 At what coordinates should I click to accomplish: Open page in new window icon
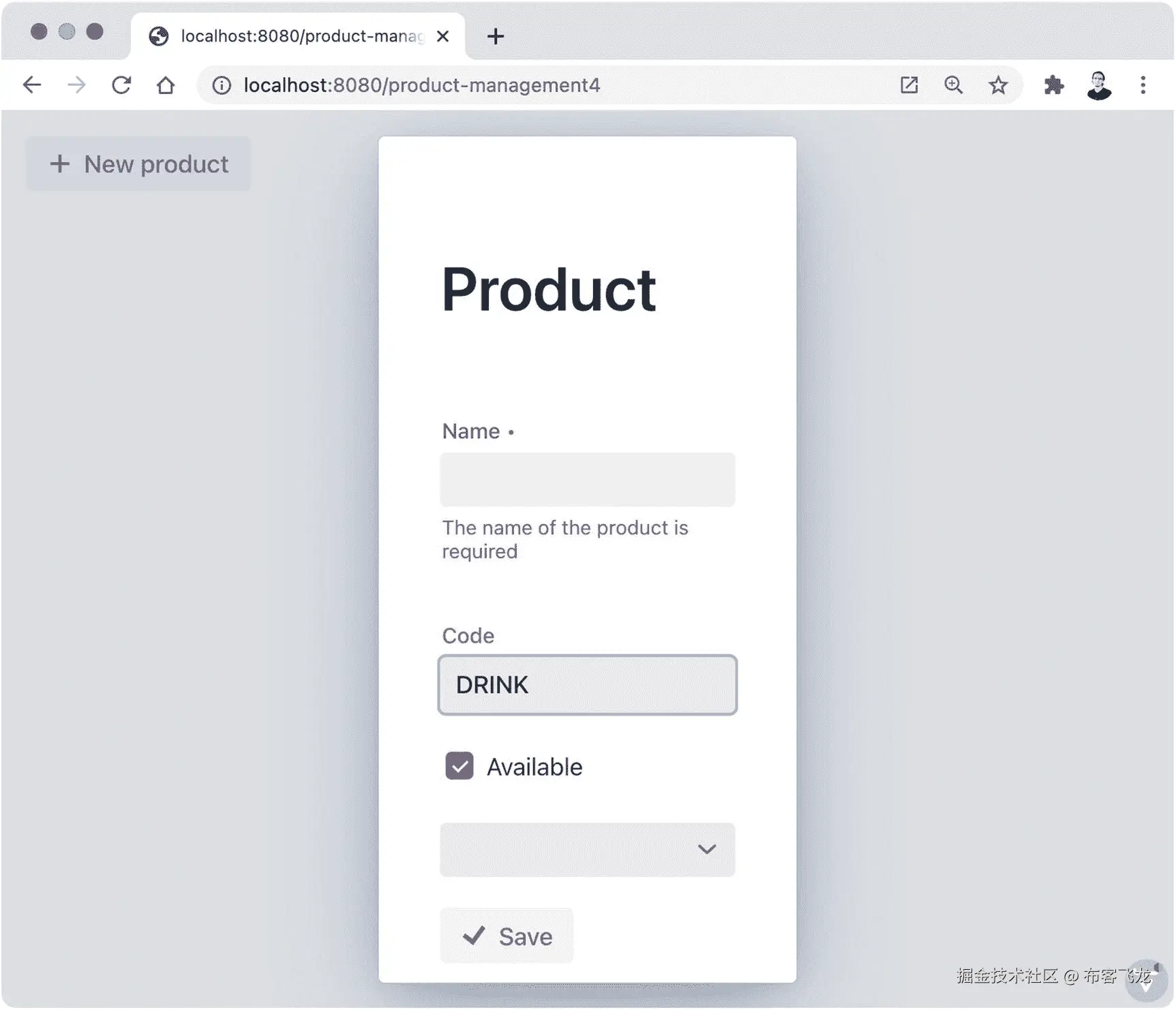(x=909, y=85)
